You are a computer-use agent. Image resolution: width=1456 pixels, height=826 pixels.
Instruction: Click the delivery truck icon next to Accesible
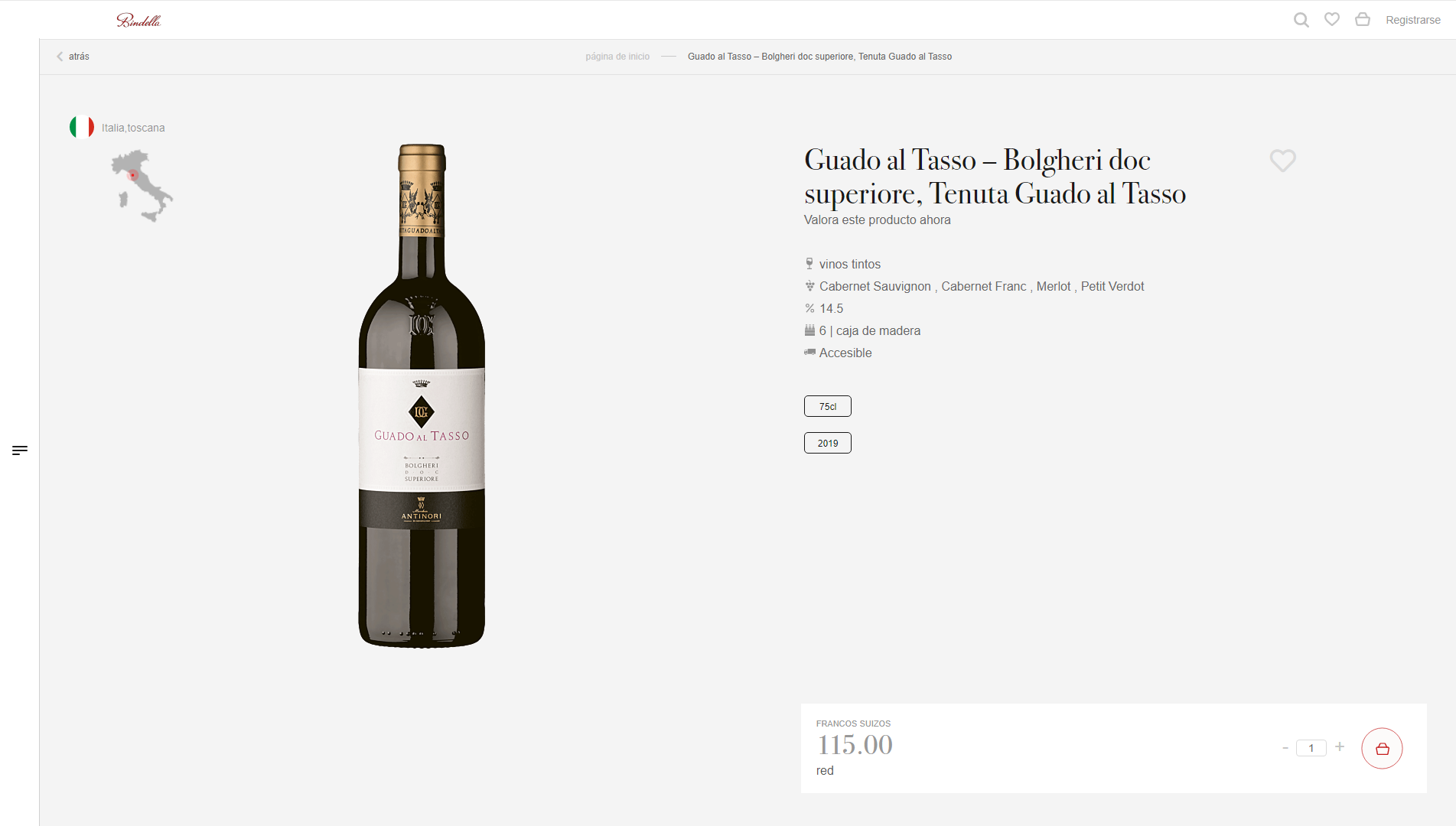click(x=809, y=353)
